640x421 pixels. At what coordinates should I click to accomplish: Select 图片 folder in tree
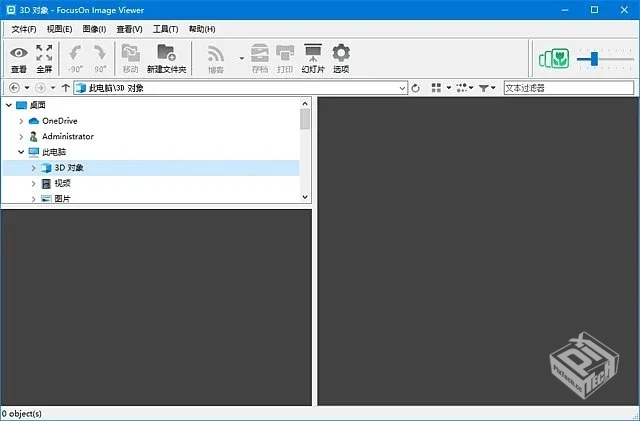(62, 198)
